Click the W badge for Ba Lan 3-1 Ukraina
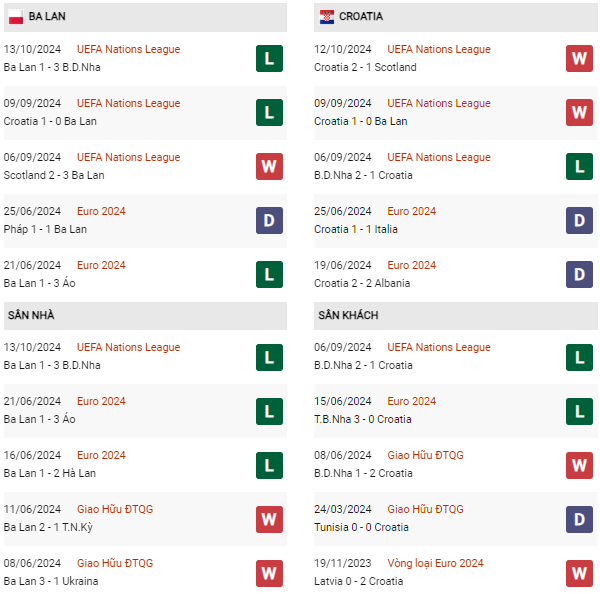600x594 pixels. coord(269,573)
